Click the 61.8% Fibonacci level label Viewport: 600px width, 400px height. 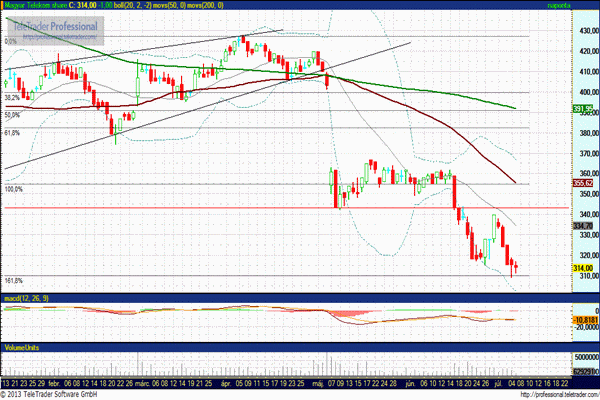tap(13, 132)
